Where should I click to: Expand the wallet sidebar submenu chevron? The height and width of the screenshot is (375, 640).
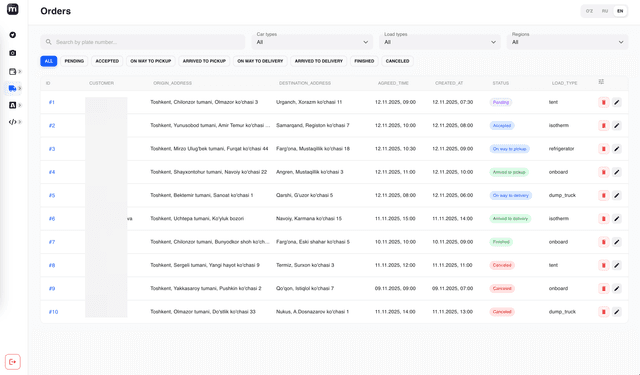point(20,71)
